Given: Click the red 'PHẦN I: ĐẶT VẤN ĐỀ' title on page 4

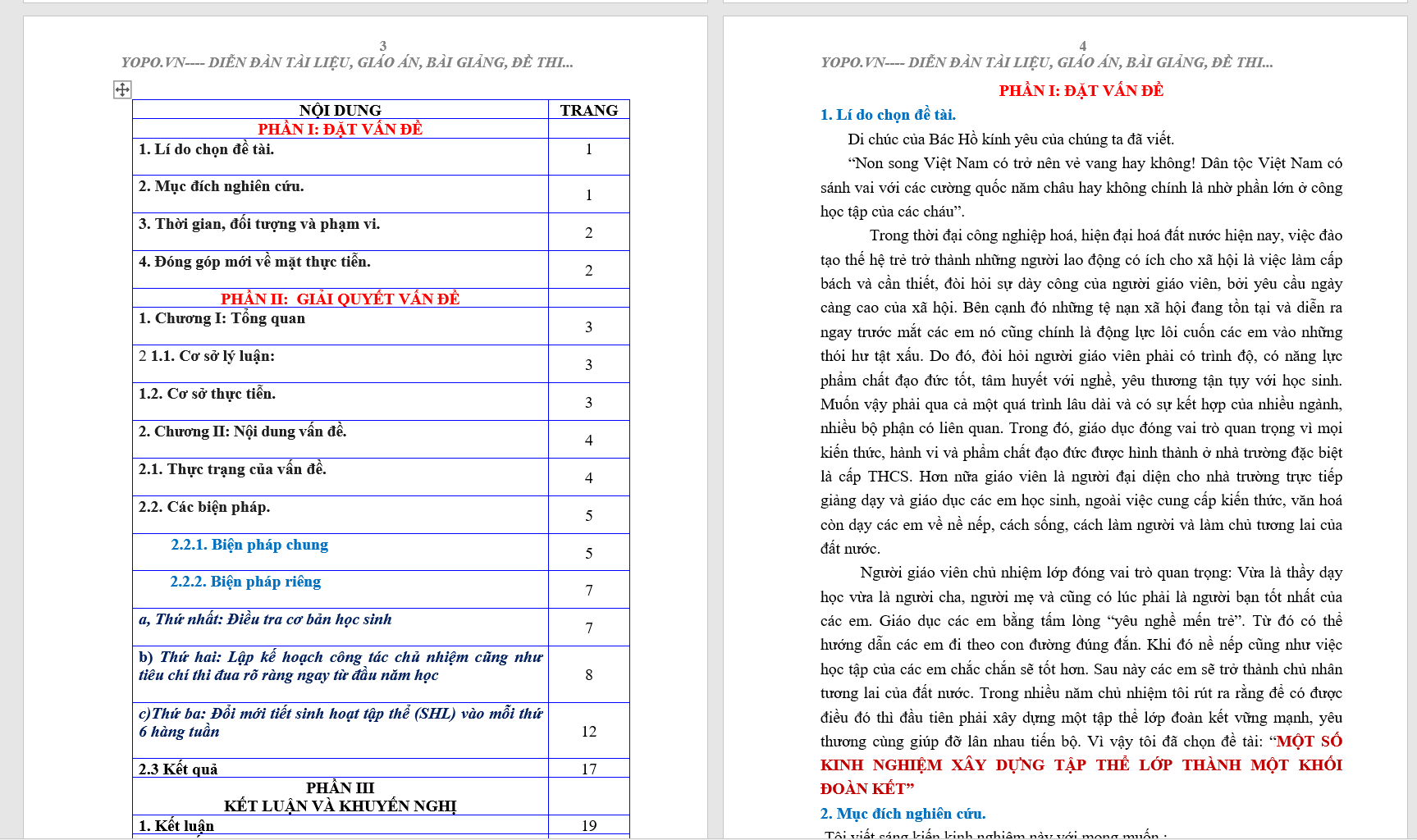Looking at the screenshot, I should pyautogui.click(x=1081, y=91).
